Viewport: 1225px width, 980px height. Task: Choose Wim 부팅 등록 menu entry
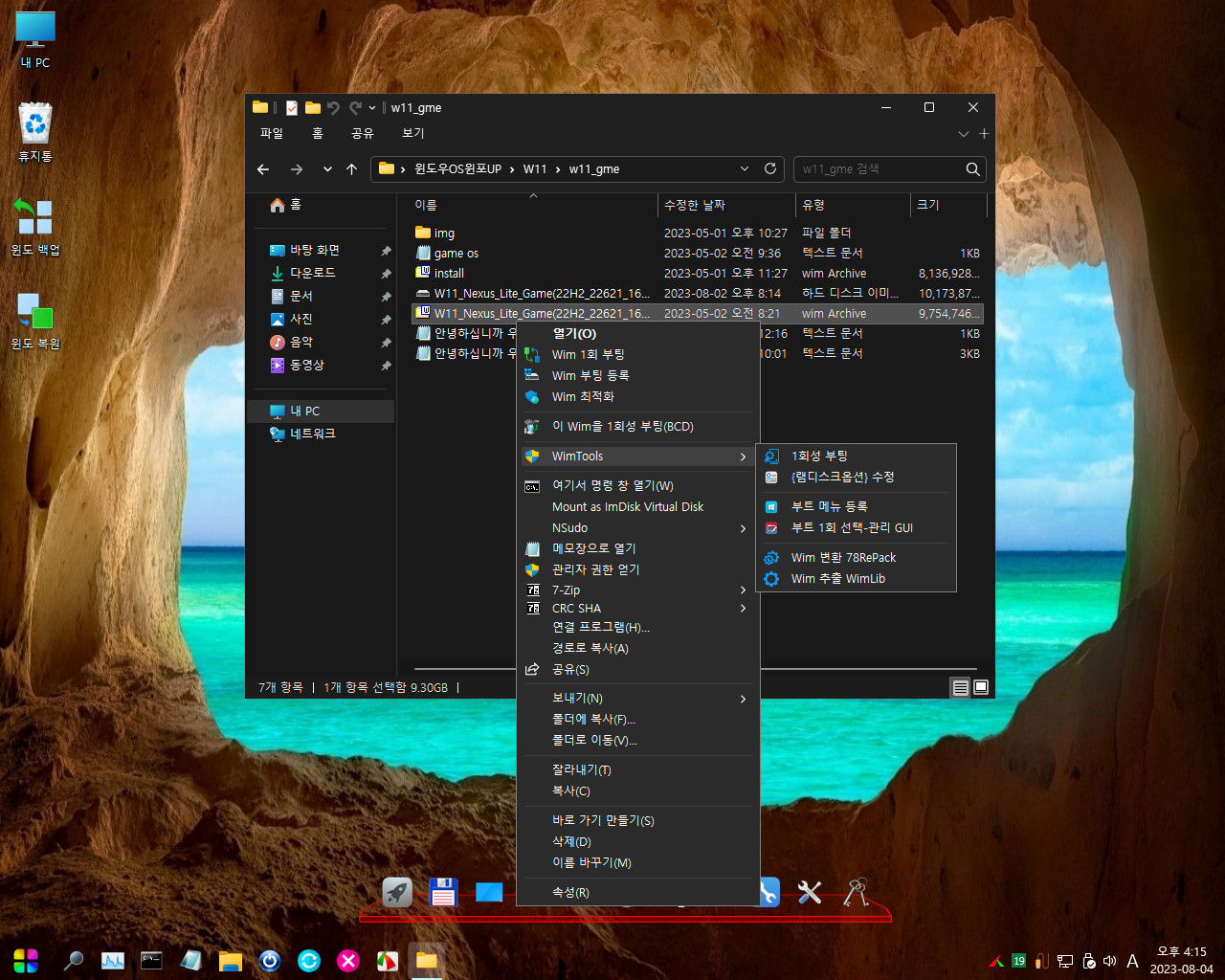(x=637, y=376)
